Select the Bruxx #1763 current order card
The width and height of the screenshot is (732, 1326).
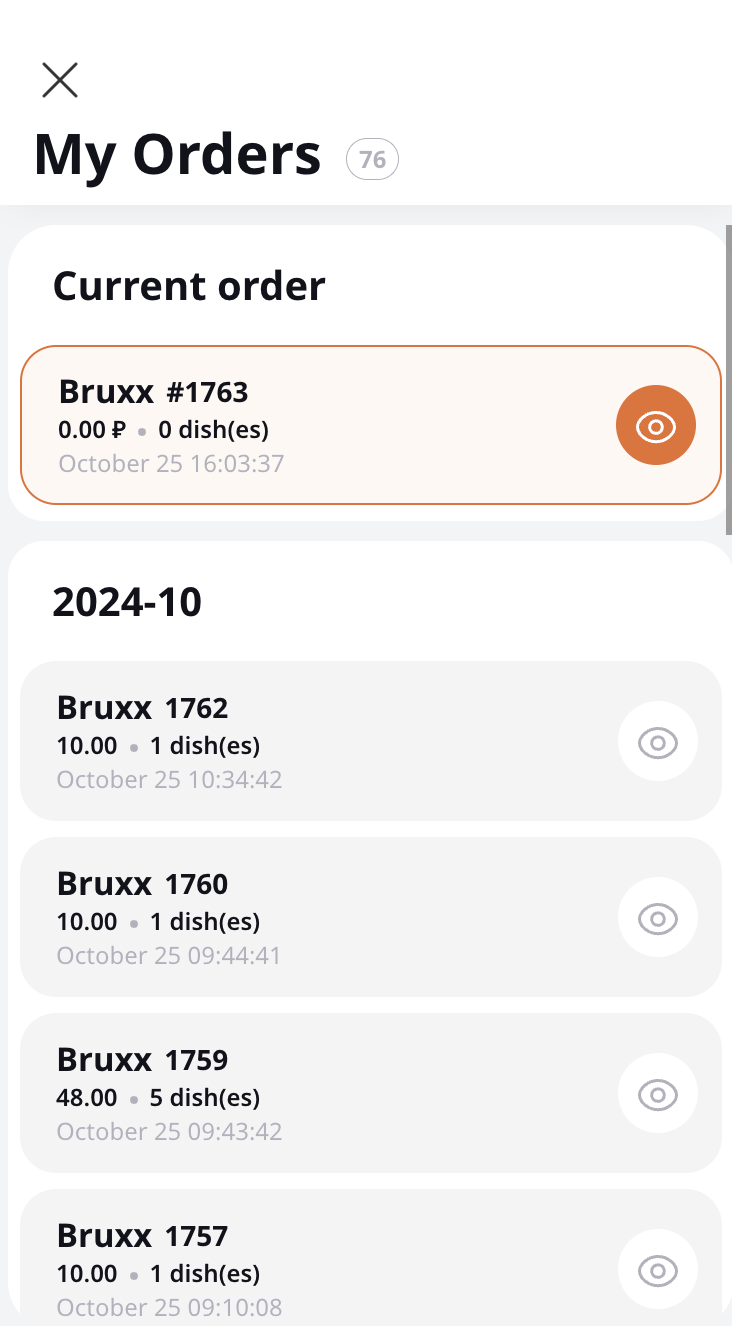coord(371,425)
